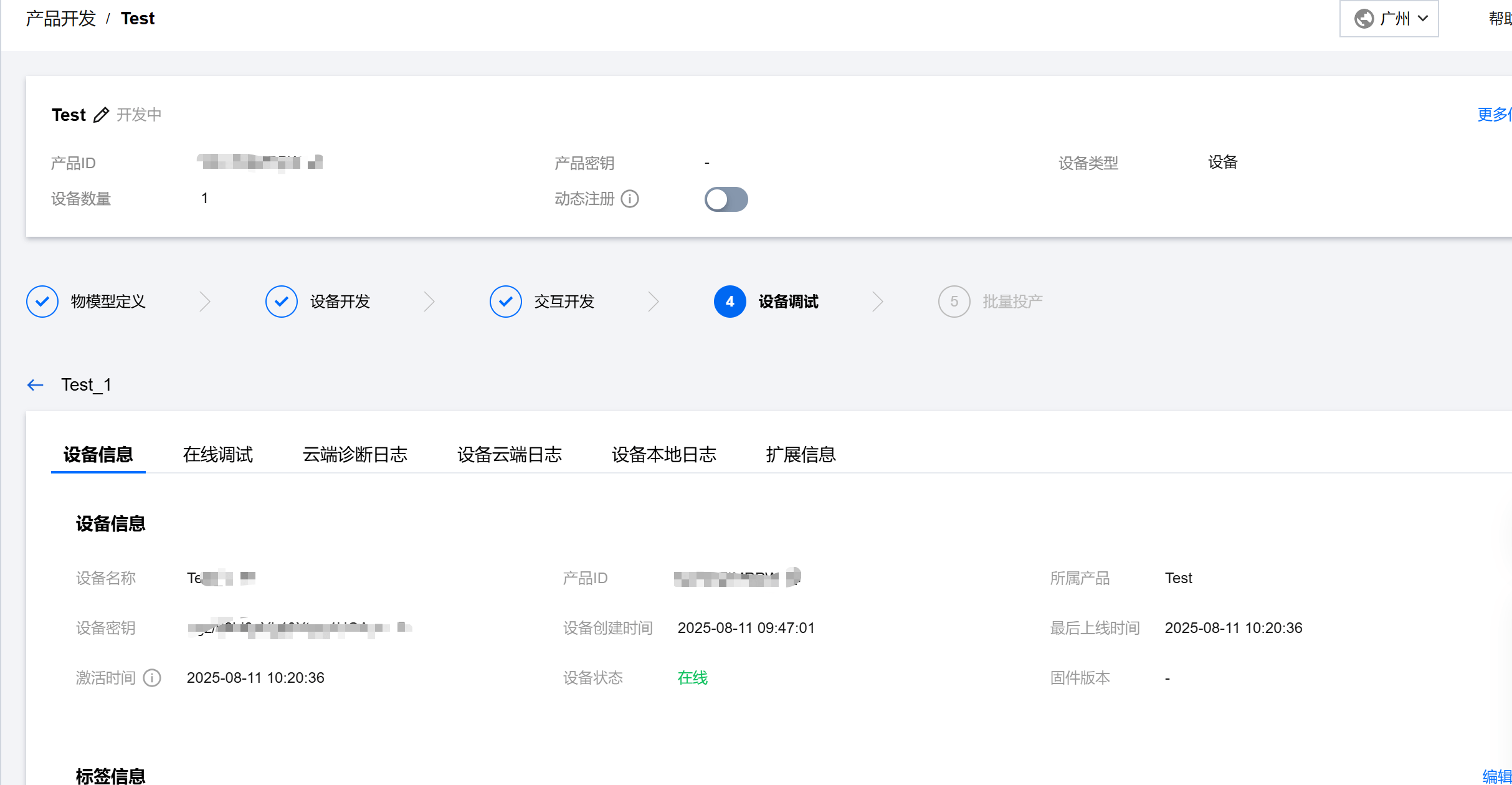
Task: Click 编辑 link beside 标签信息
Action: point(1496,776)
